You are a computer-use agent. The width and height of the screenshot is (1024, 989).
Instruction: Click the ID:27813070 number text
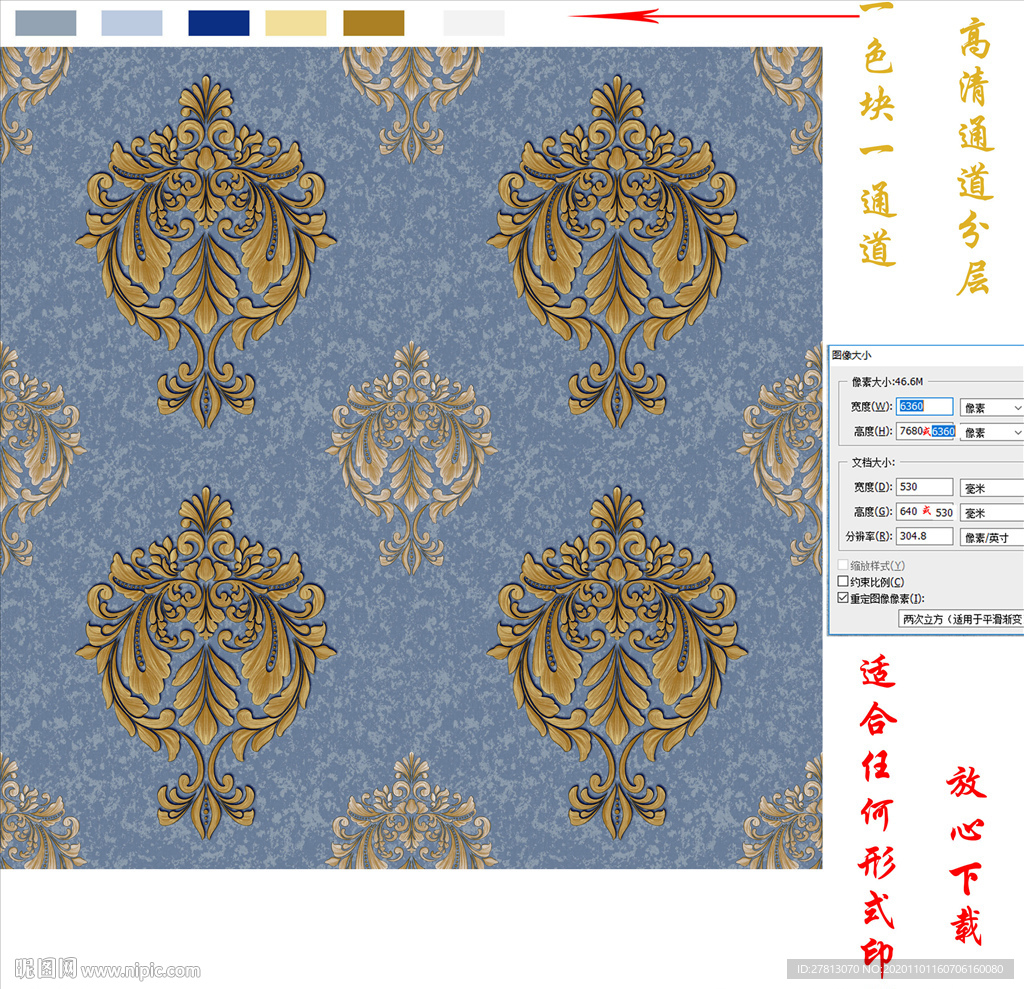pyautogui.click(x=828, y=969)
